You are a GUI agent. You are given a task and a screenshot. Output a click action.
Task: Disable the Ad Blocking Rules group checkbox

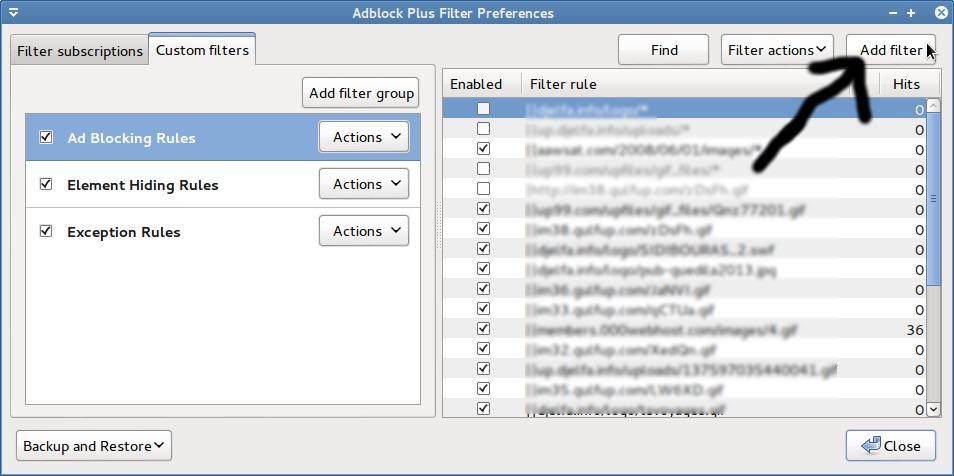[x=45, y=138]
